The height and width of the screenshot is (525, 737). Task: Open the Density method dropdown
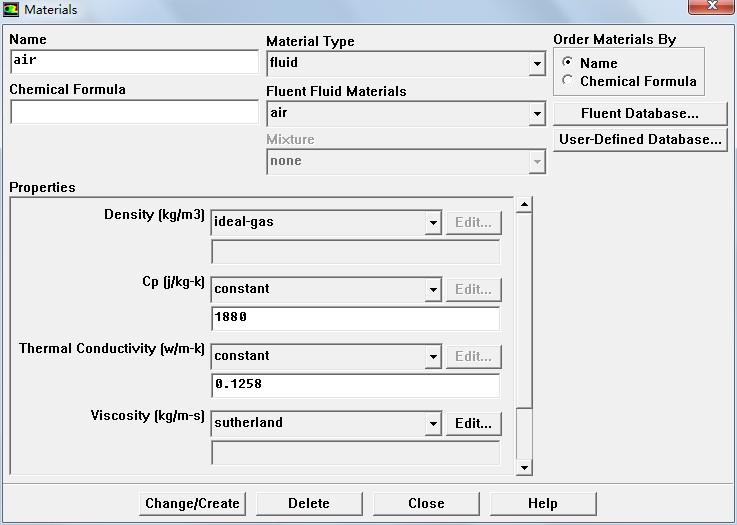coord(433,223)
